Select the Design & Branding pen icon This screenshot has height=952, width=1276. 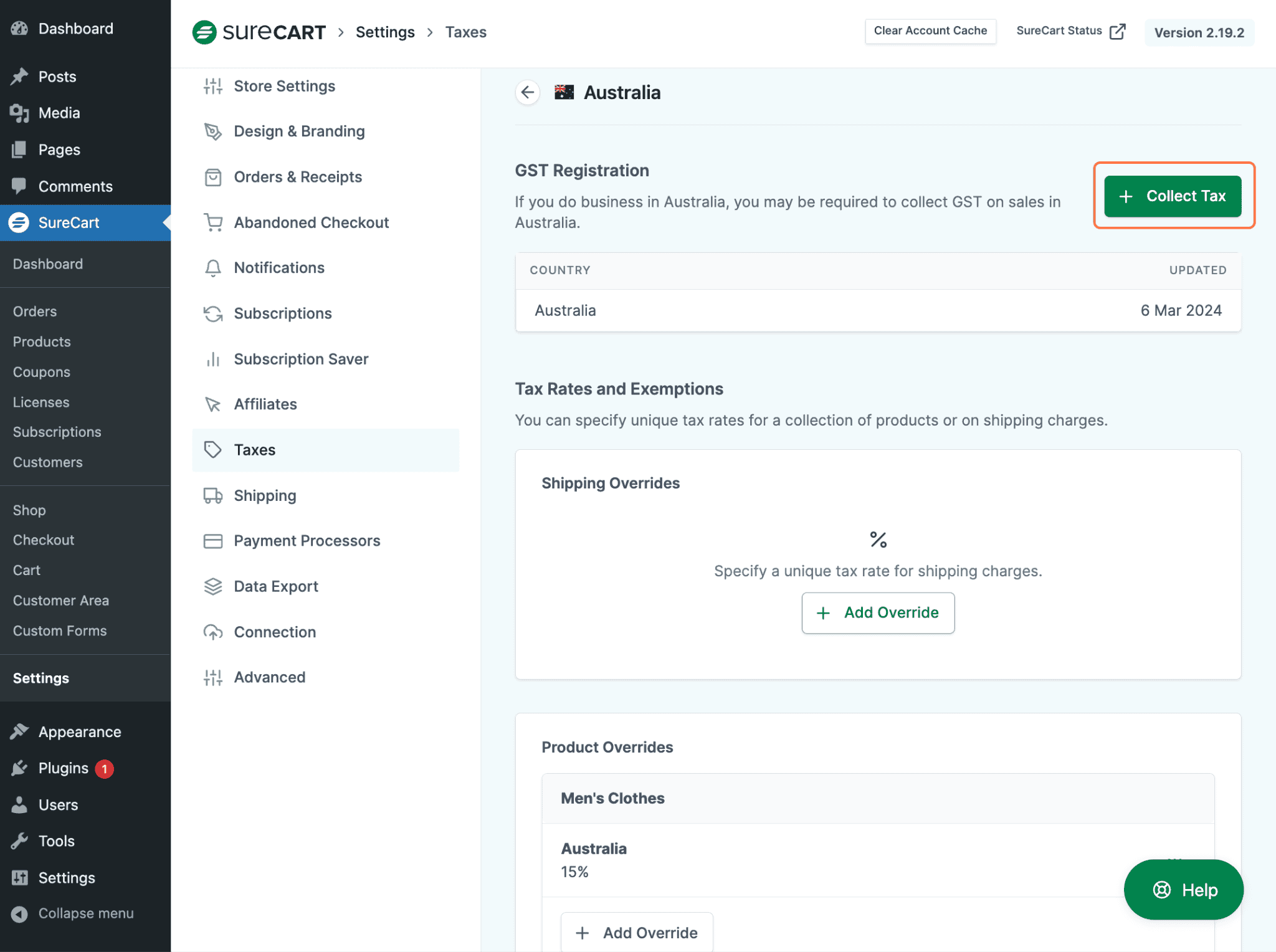(213, 131)
